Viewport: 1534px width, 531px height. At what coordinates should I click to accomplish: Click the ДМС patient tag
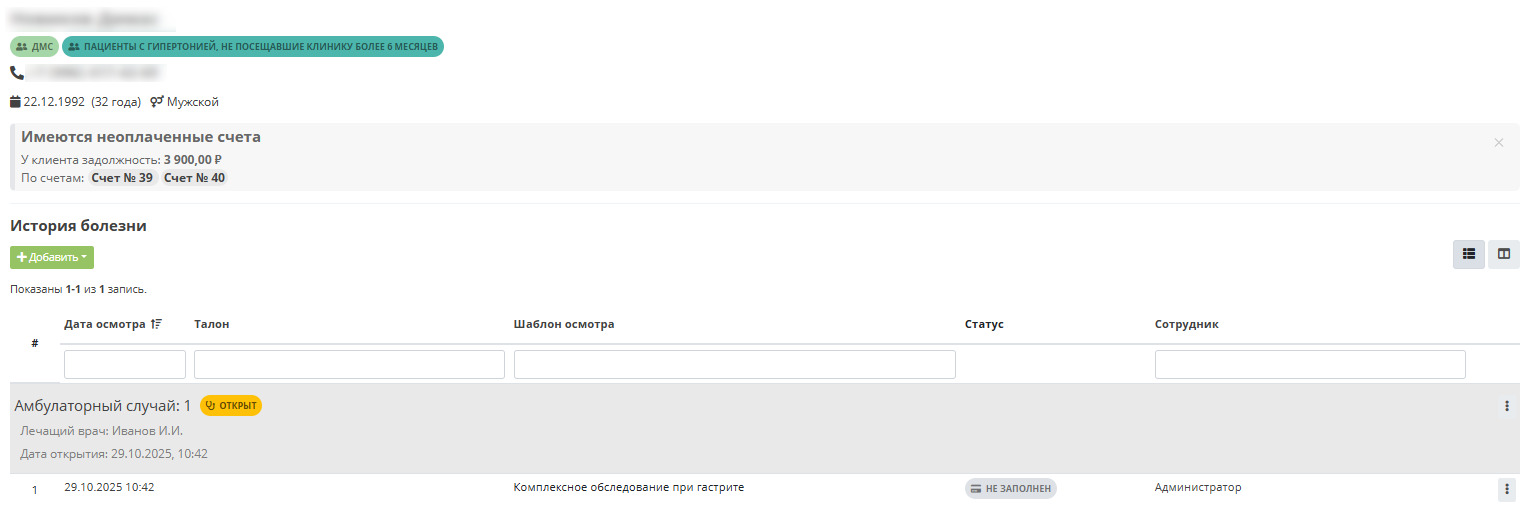35,46
